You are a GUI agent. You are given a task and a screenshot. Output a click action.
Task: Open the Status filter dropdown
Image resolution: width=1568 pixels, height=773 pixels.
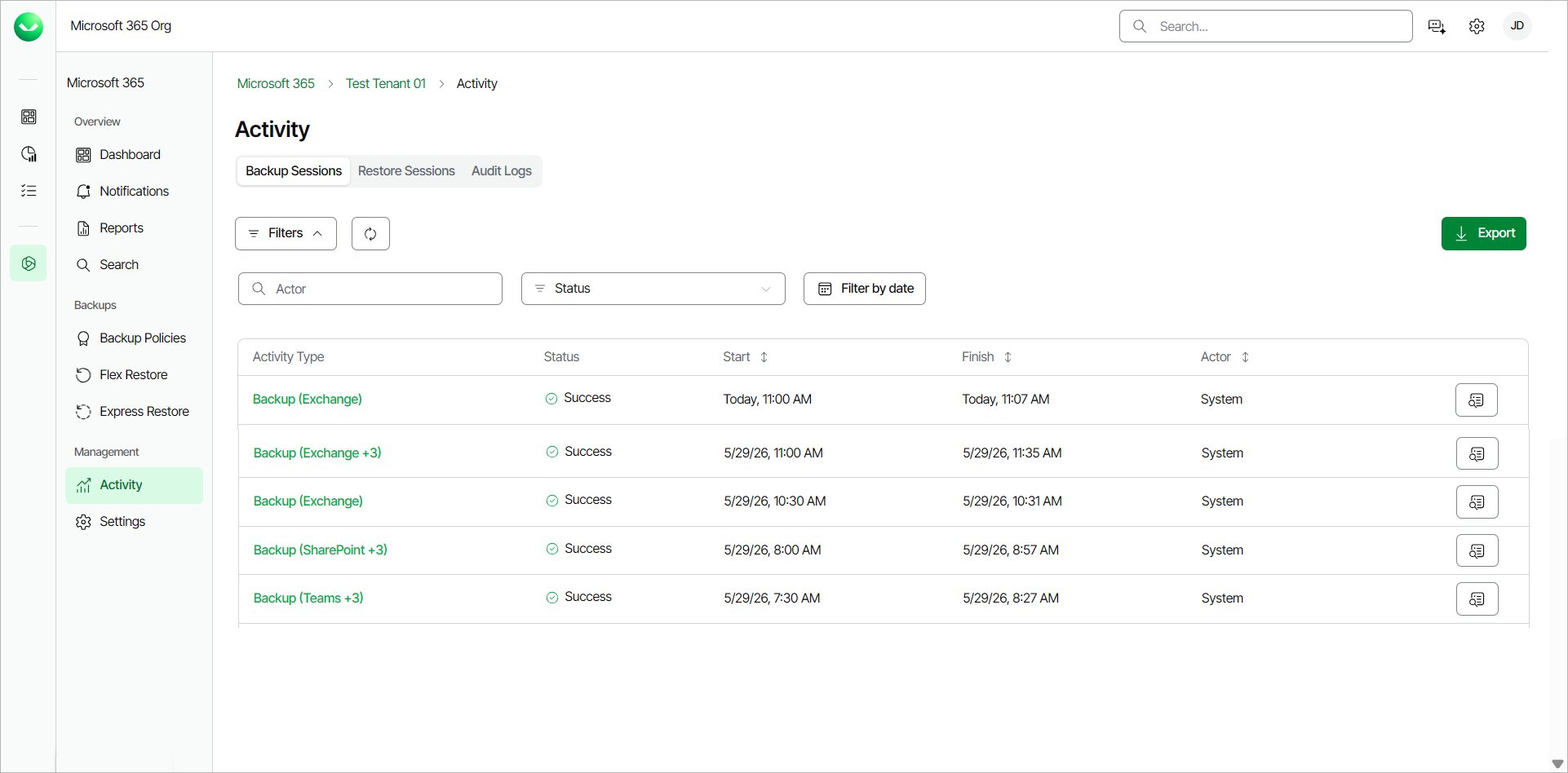[x=653, y=289]
